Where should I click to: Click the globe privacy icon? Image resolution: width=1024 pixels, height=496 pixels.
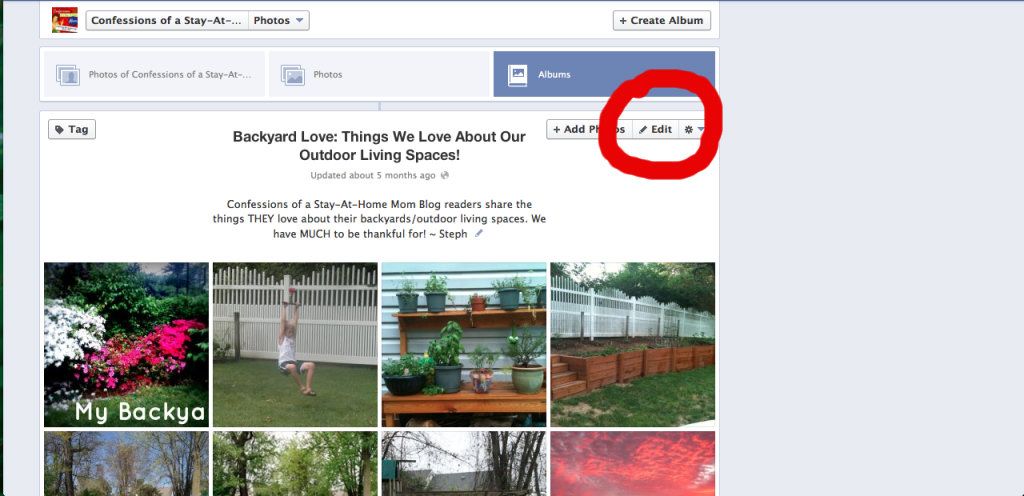pos(445,176)
